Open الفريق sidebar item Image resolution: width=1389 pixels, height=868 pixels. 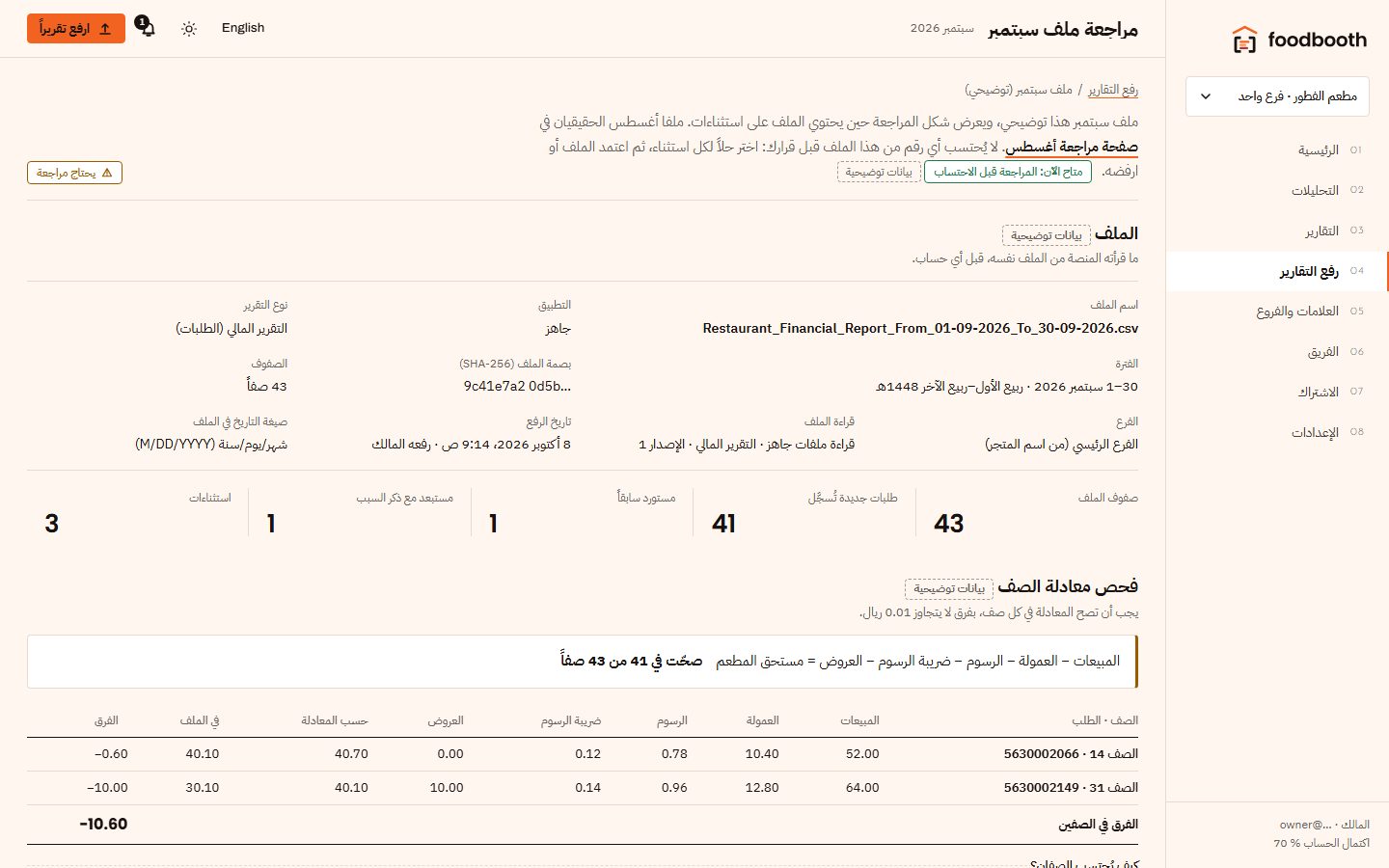click(1276, 352)
